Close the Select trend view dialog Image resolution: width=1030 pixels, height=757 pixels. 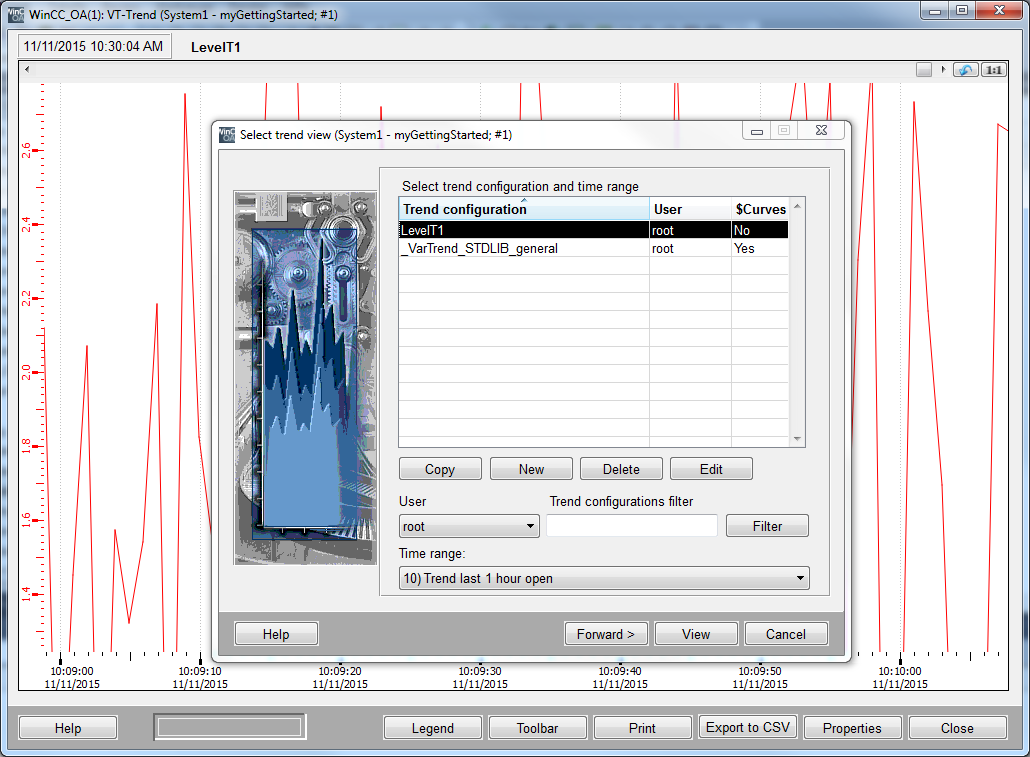tap(821, 130)
